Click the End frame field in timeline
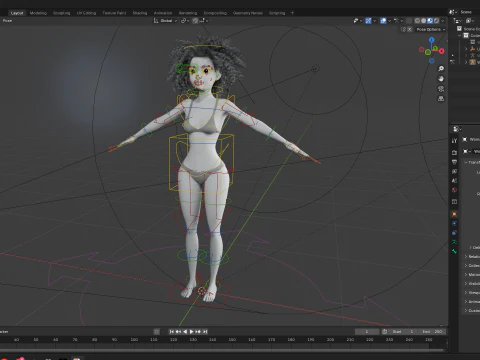Image resolution: width=480 pixels, height=360 pixels. (432, 332)
